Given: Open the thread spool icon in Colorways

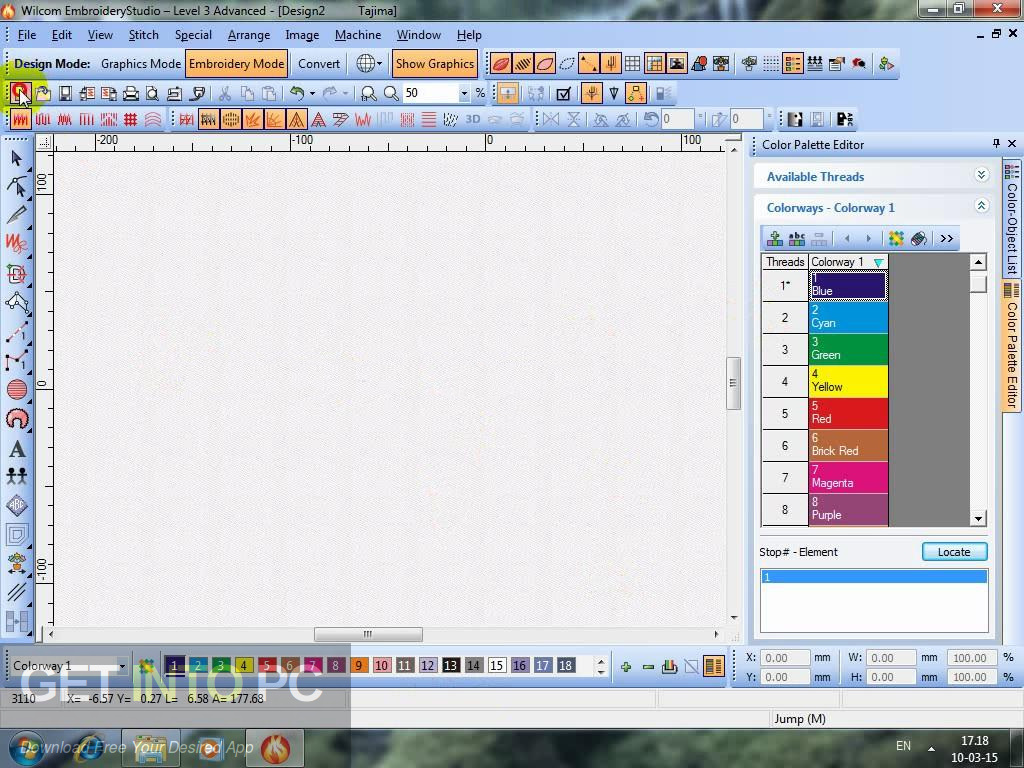Looking at the screenshot, I should (x=919, y=238).
